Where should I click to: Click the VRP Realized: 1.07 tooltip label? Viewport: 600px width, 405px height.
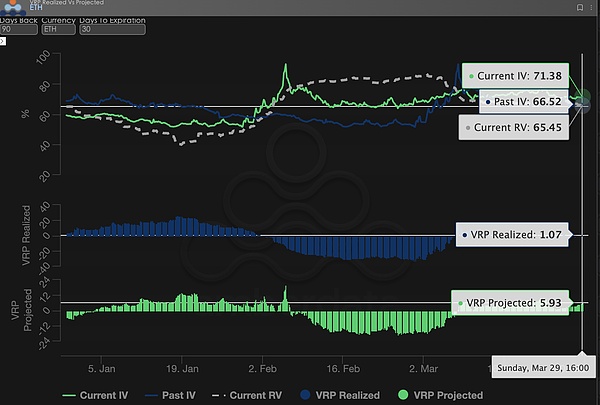[x=510, y=234]
